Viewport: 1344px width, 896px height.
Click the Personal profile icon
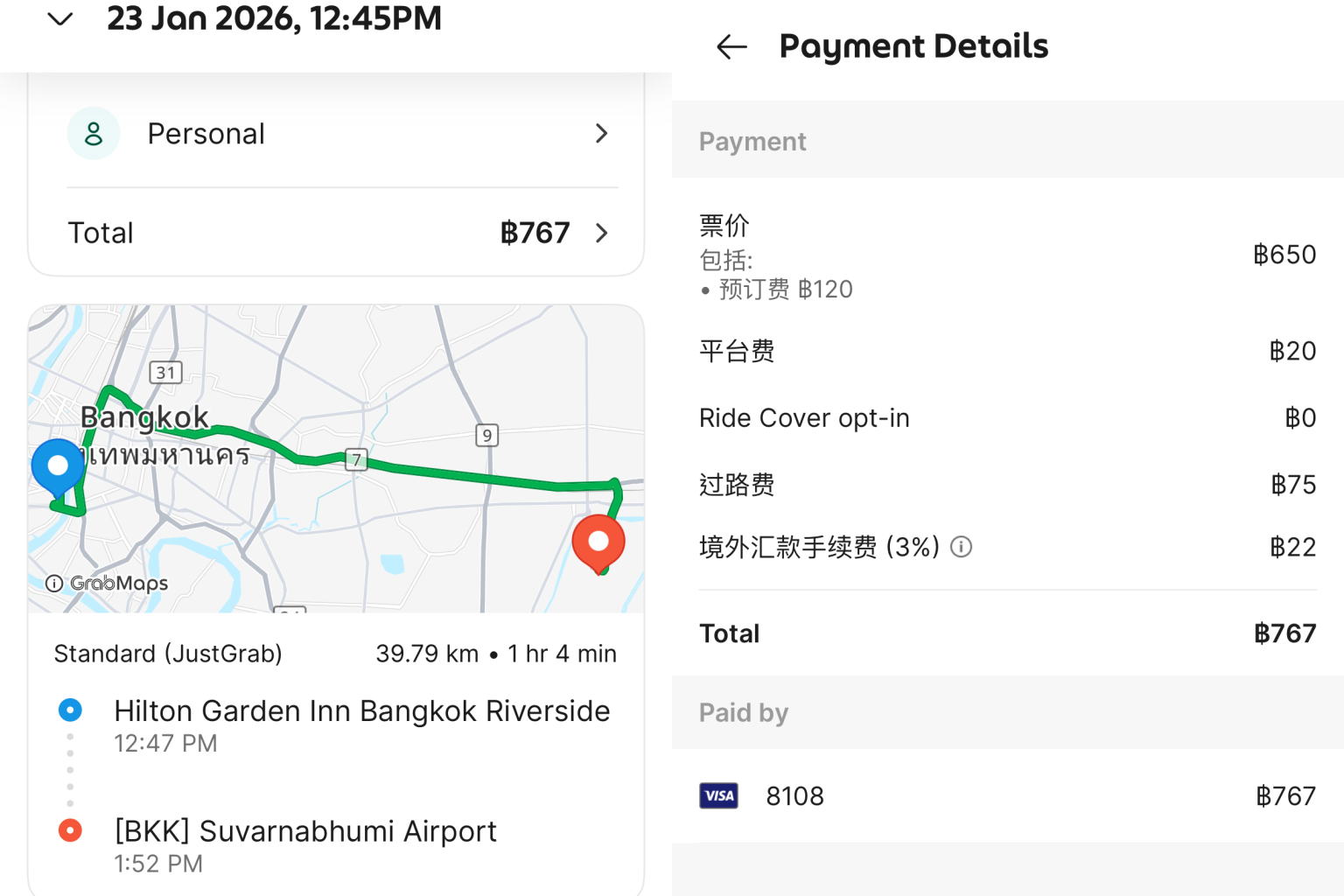94,134
